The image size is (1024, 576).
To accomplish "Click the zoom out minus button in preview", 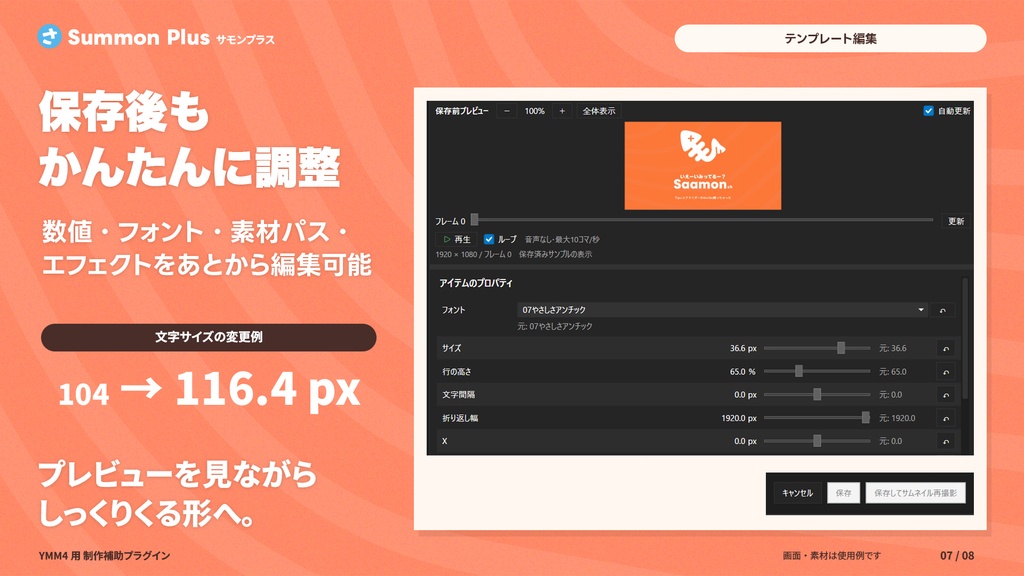I will 507,111.
